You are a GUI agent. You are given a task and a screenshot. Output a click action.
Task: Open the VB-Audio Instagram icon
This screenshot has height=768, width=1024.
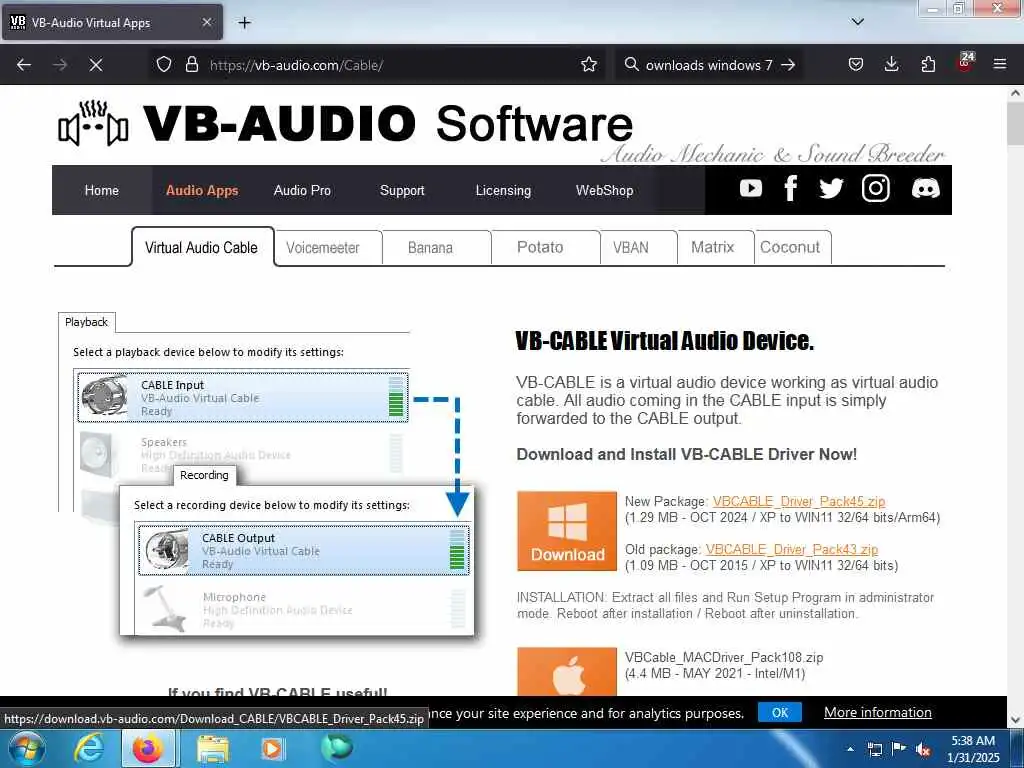pyautogui.click(x=876, y=189)
